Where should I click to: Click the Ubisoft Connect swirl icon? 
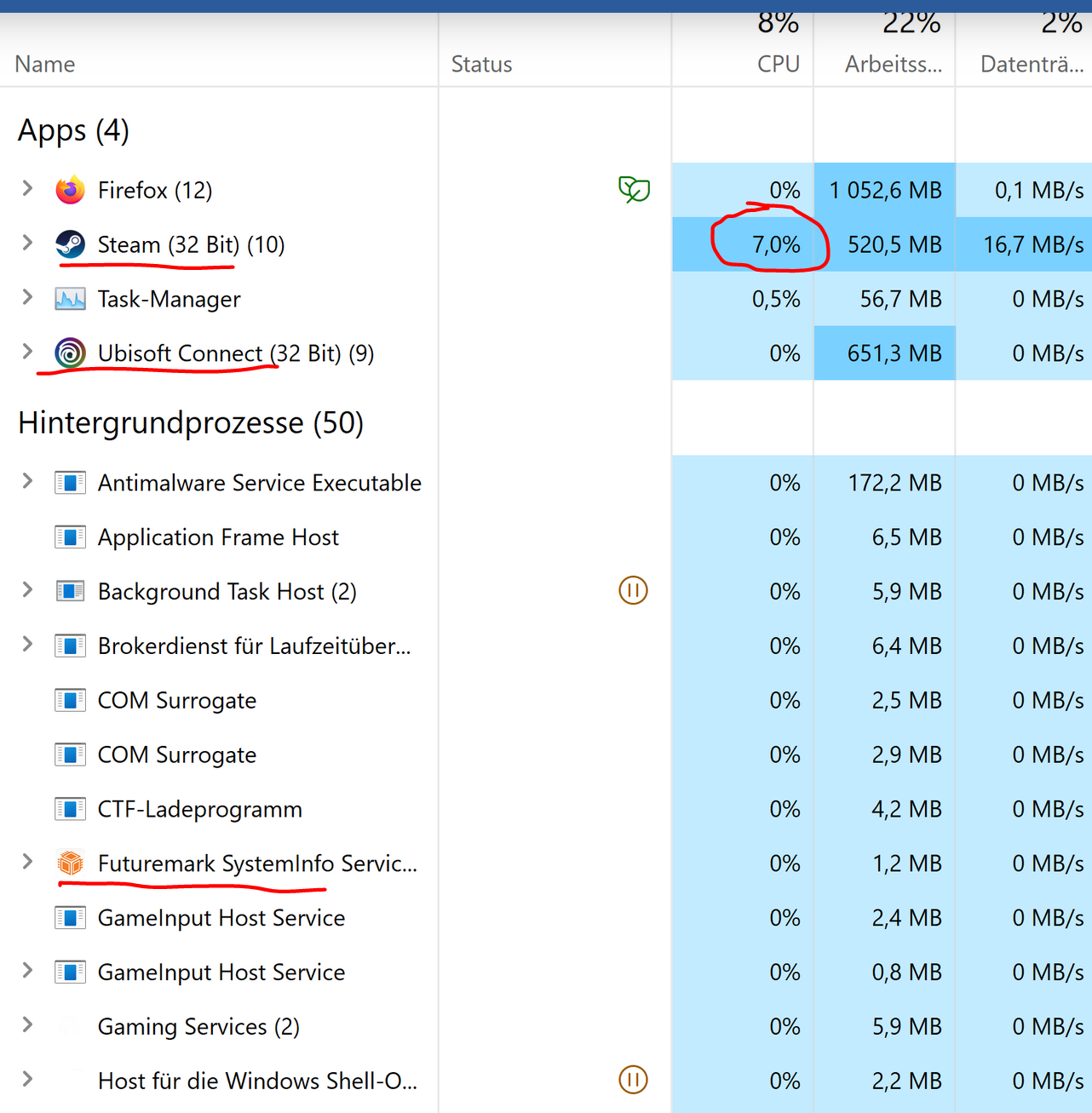pos(70,353)
